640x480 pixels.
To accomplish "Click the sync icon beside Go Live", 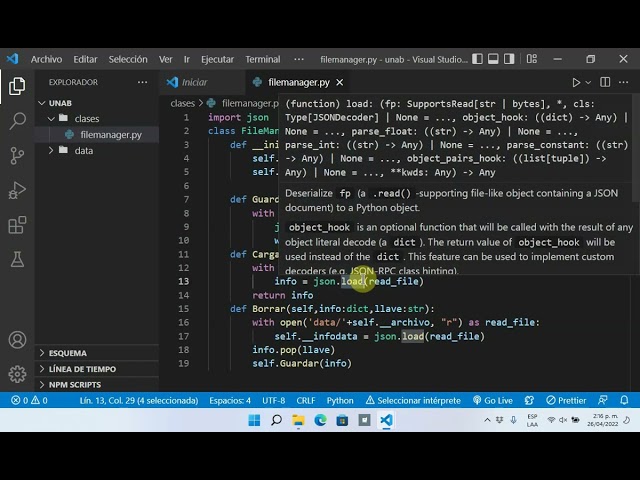I will click(529, 400).
